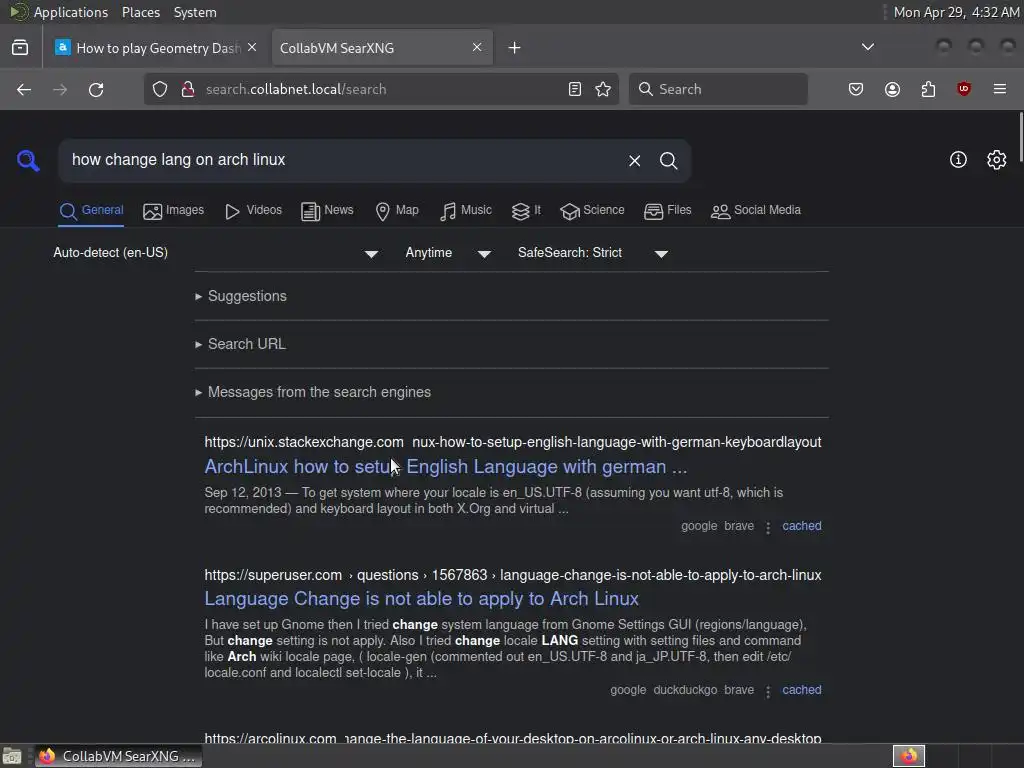Screen dimensions: 1024x768
Task: Open Firefox View icon in tab bar
Action: pyautogui.click(x=20, y=48)
